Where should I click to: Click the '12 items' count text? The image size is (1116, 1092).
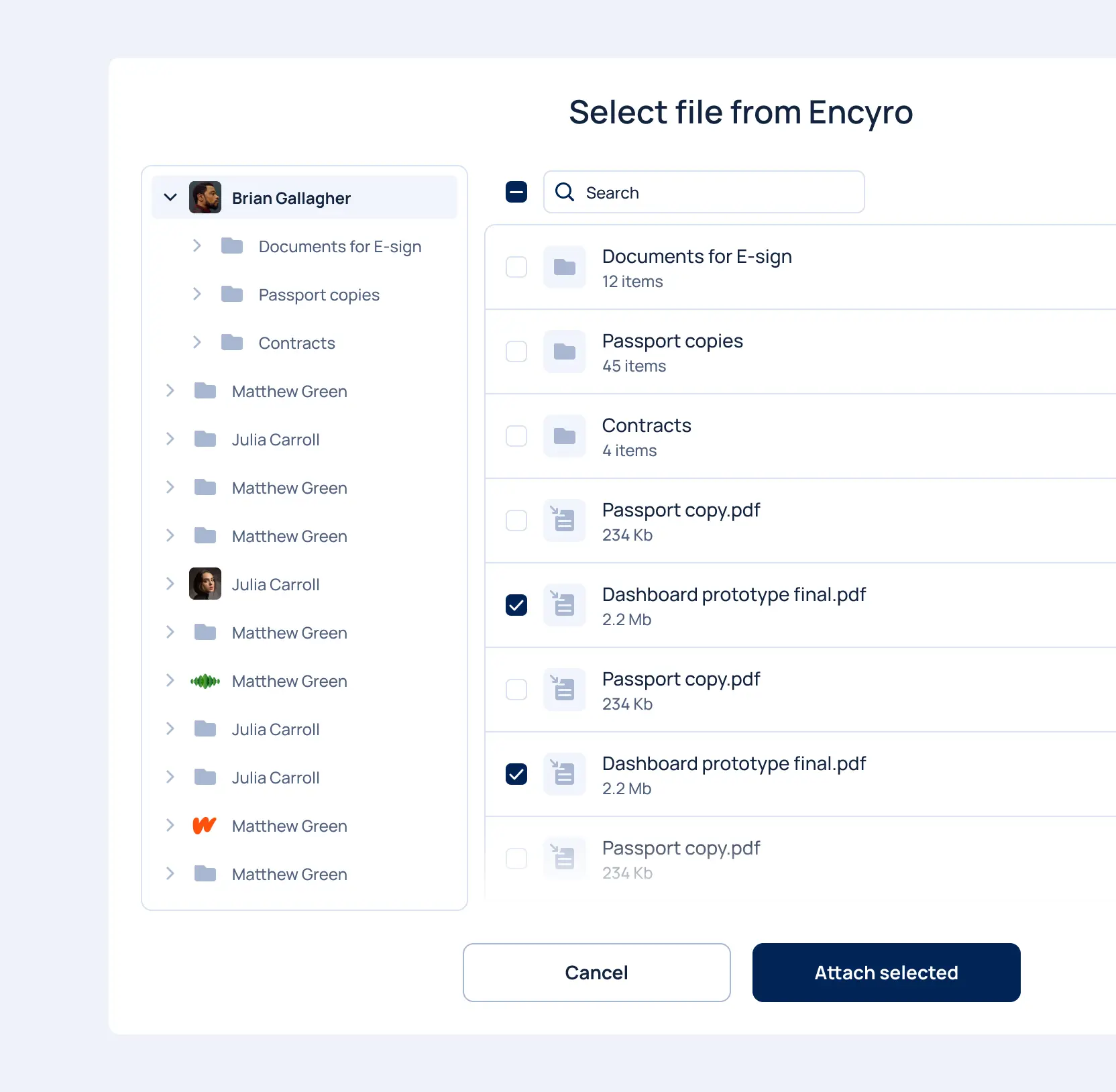[632, 282]
